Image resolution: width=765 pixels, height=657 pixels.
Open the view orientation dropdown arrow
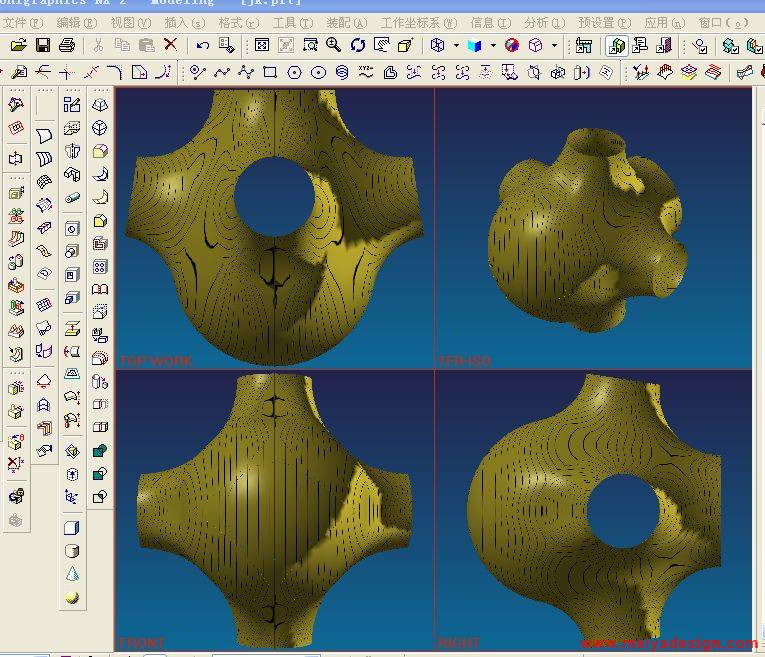coord(456,45)
